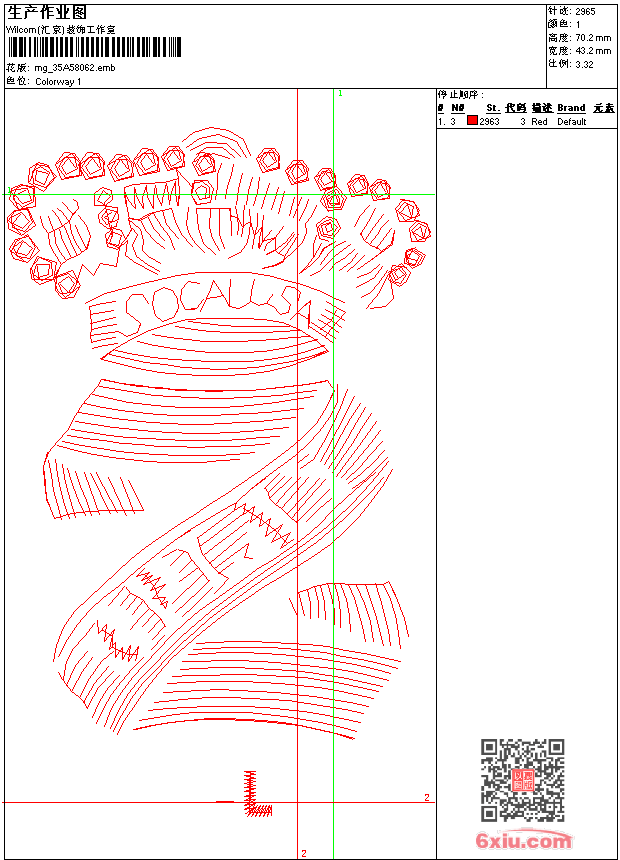Click the Default brand cell
This screenshot has width=620, height=860.
(572, 122)
